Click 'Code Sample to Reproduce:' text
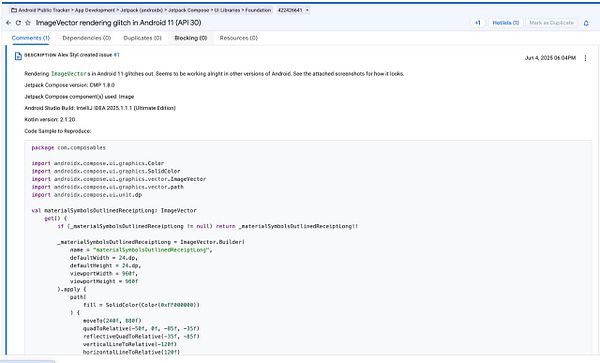This screenshot has height=363, width=600. click(x=58, y=131)
